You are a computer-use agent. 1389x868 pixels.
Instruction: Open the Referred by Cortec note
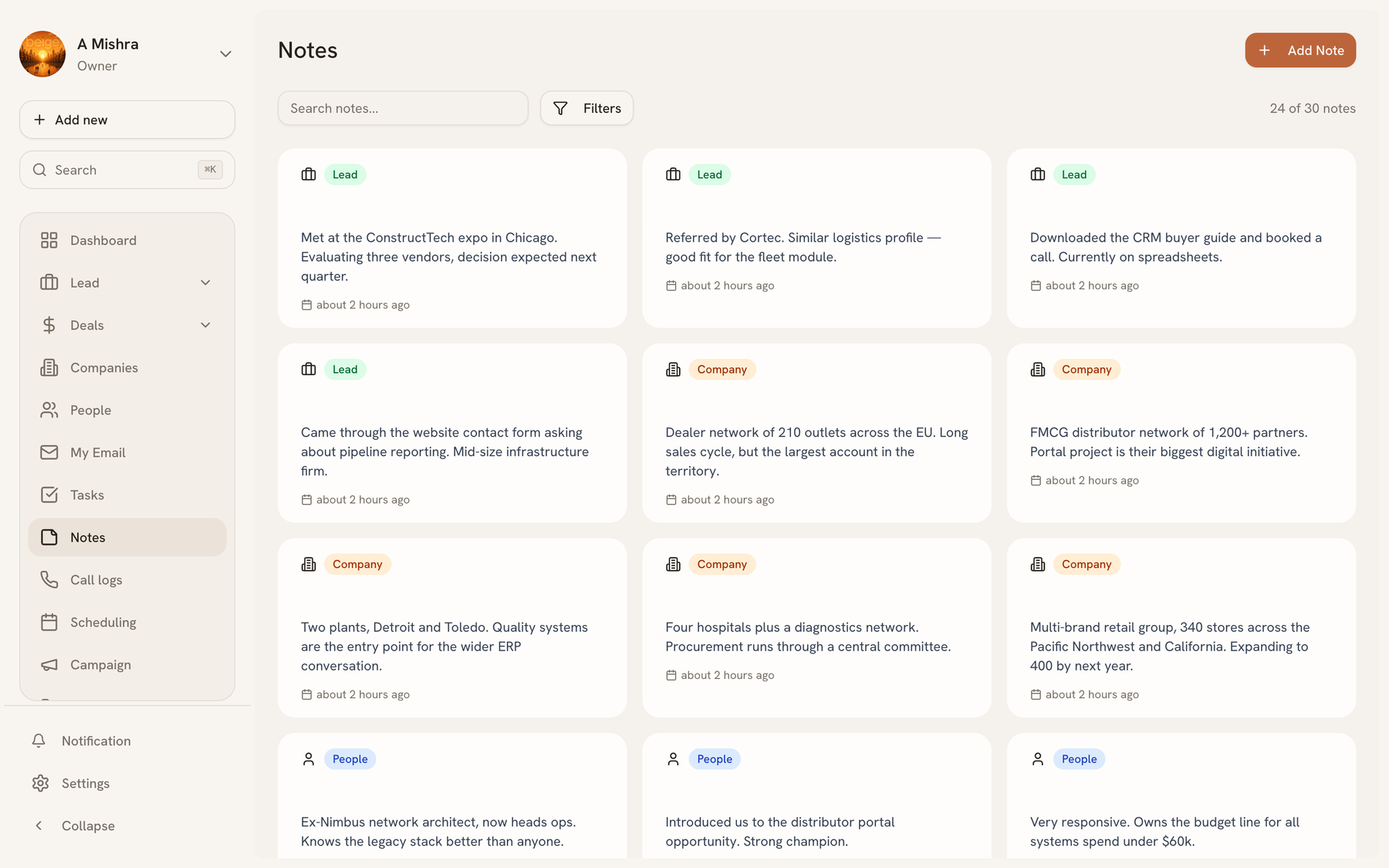[x=816, y=238]
